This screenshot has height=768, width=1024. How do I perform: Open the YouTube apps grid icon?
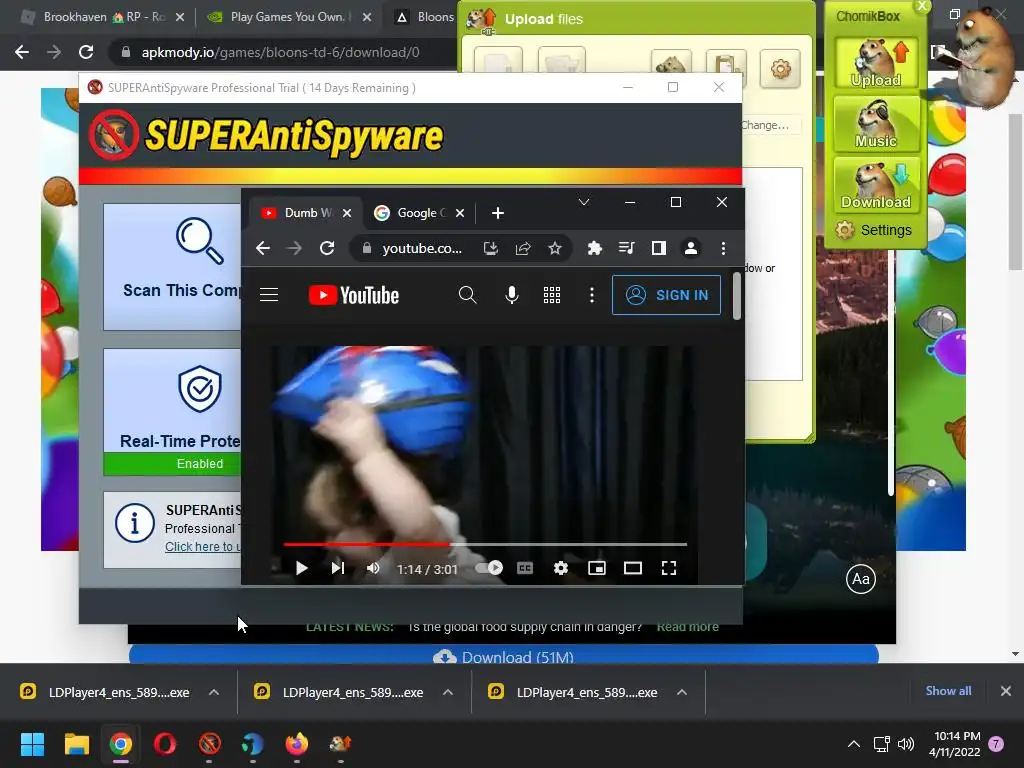pyautogui.click(x=552, y=295)
